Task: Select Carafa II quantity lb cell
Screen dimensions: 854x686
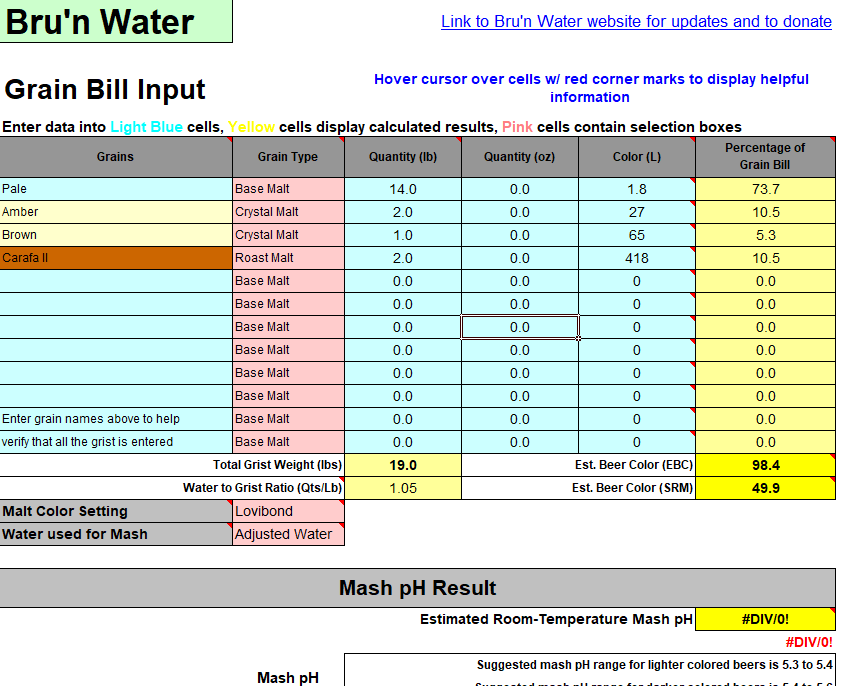Action: [403, 258]
